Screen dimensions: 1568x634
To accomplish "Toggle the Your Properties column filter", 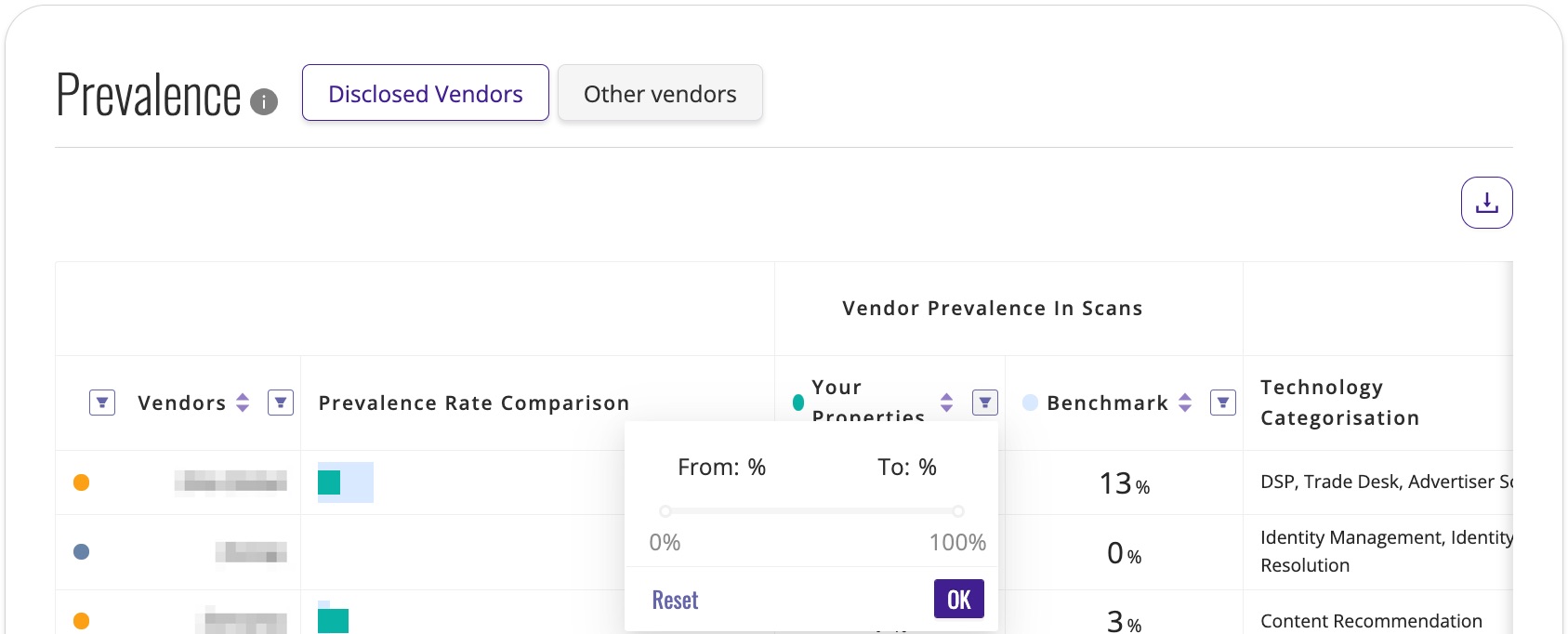I will (x=985, y=403).
